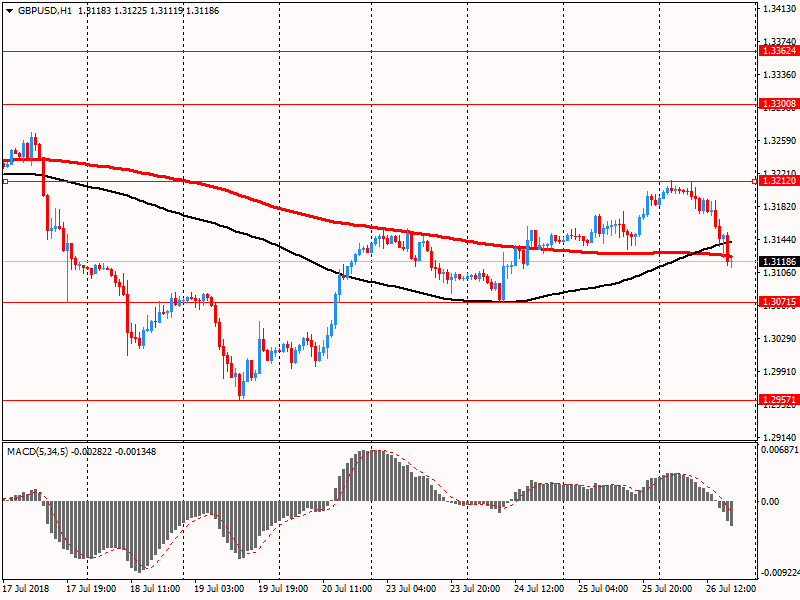Select the 1.29571 red price level label
Screen dimensions: 800x600
(x=779, y=399)
